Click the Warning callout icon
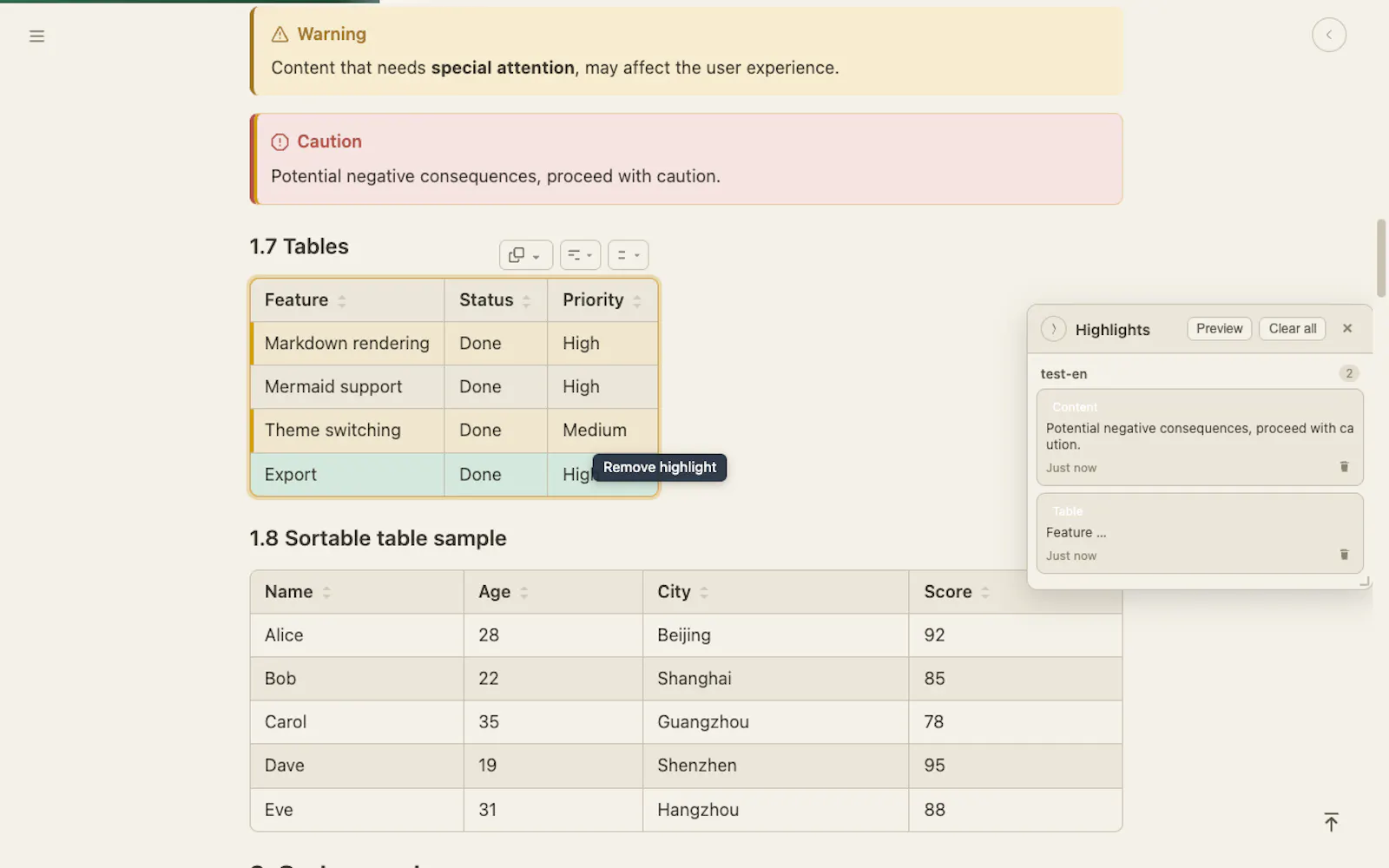 pyautogui.click(x=280, y=35)
